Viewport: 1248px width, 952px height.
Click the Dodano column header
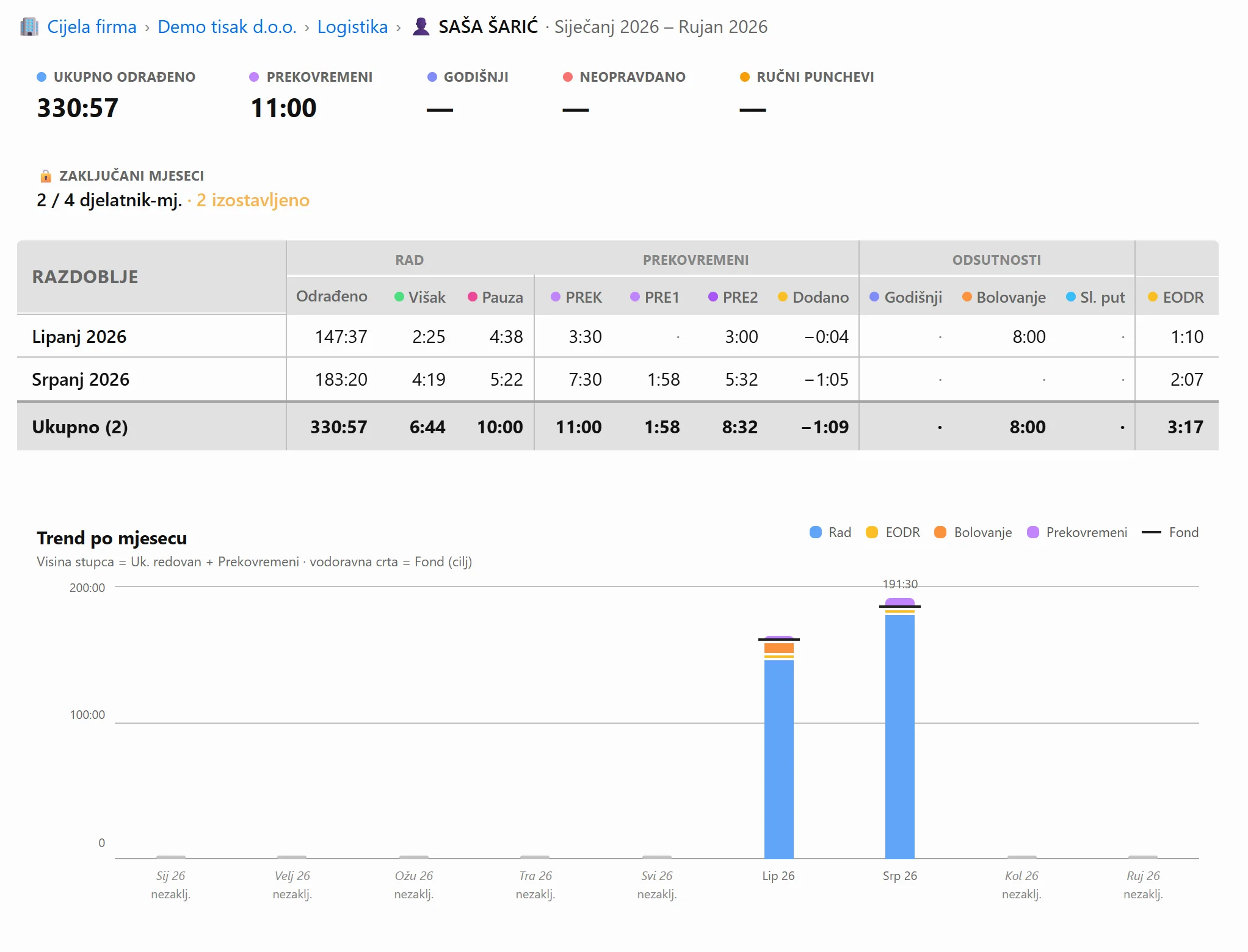813,297
